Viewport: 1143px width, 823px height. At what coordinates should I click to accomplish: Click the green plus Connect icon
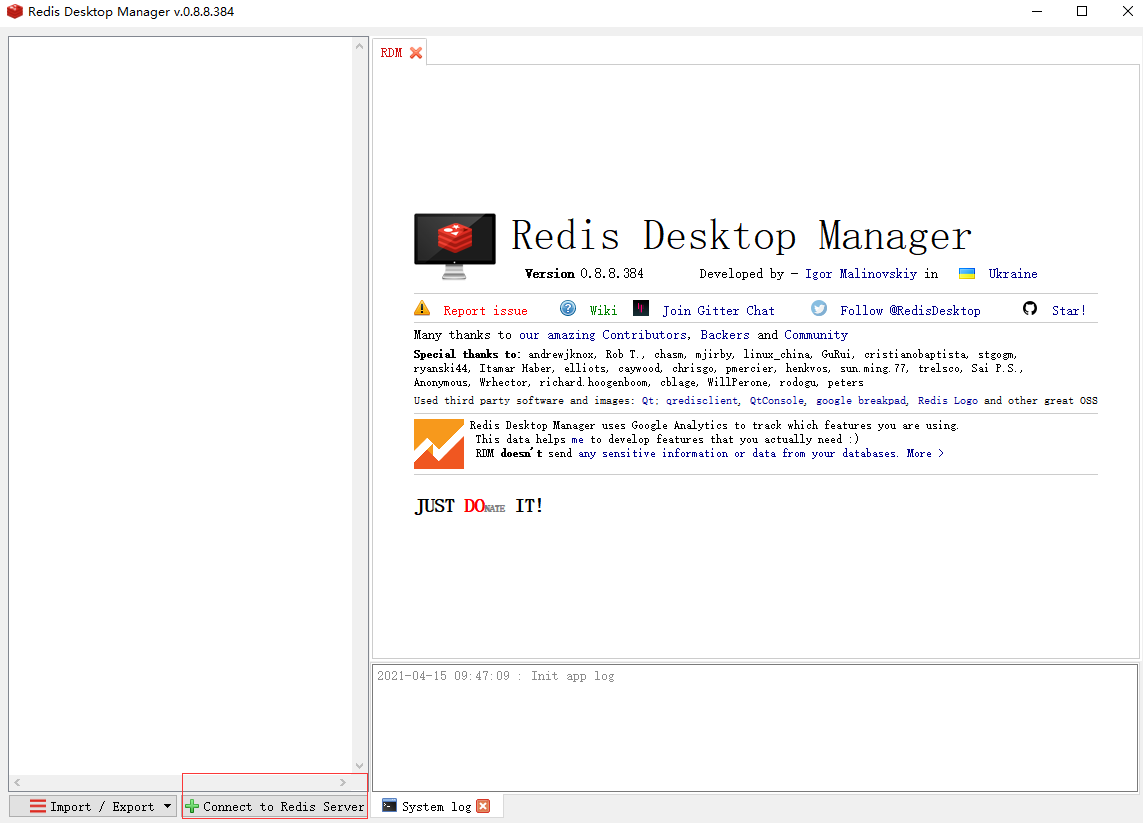tap(192, 806)
